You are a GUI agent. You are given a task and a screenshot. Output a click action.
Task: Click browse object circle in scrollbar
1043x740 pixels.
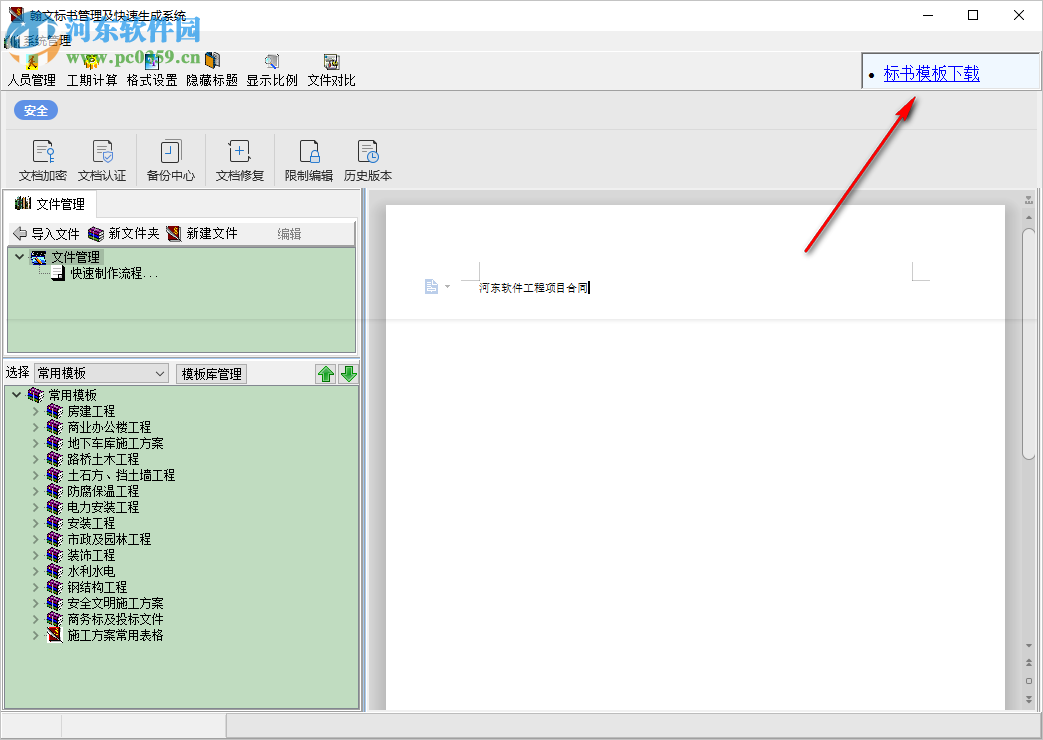click(1028, 681)
